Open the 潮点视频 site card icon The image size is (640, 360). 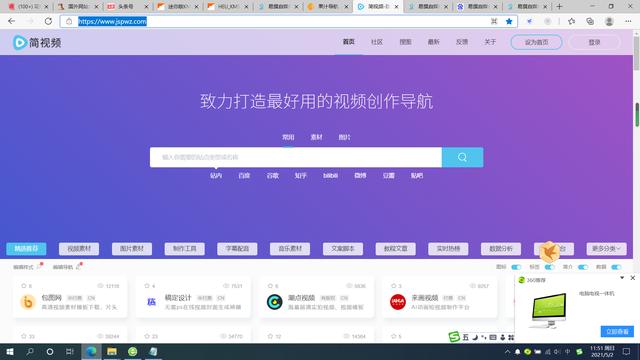pyautogui.click(x=274, y=302)
